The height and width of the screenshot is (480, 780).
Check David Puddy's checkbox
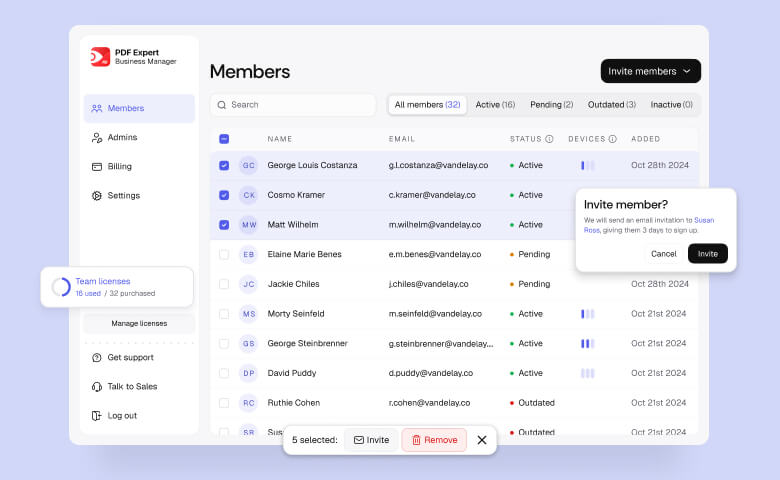tap(224, 373)
